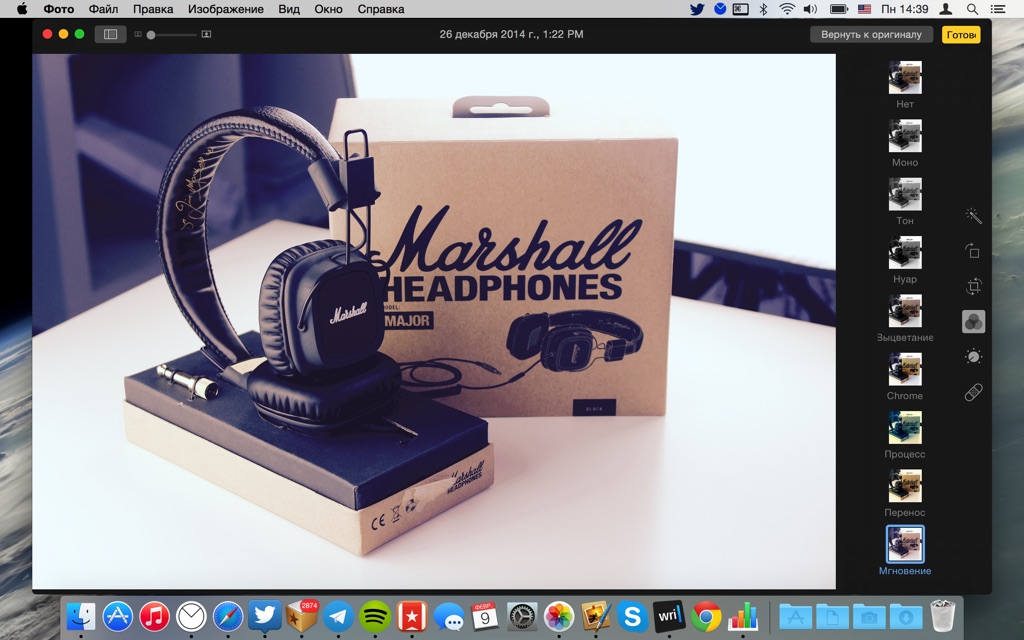
Task: Open Twitter app in the Dock
Action: tap(264, 616)
